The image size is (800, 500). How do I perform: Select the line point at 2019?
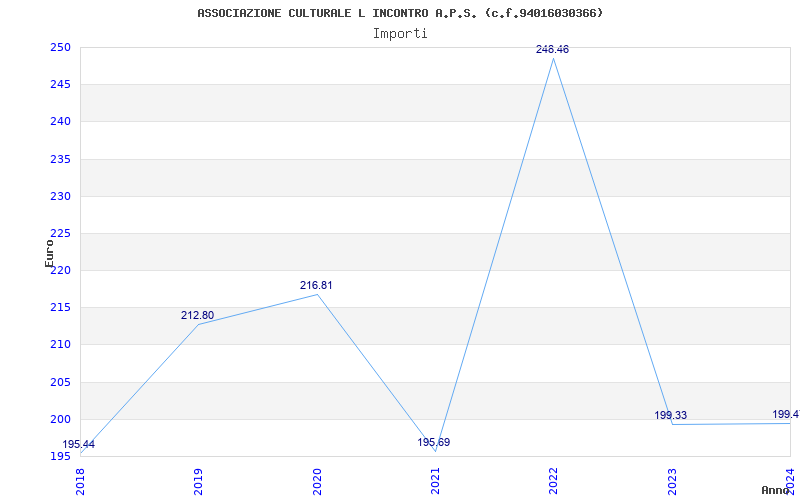pyautogui.click(x=198, y=324)
